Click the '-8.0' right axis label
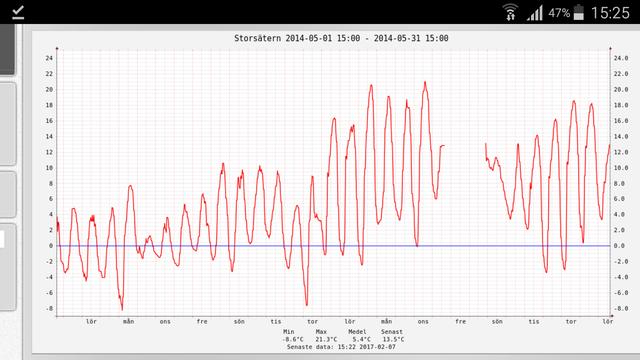 pos(621,309)
